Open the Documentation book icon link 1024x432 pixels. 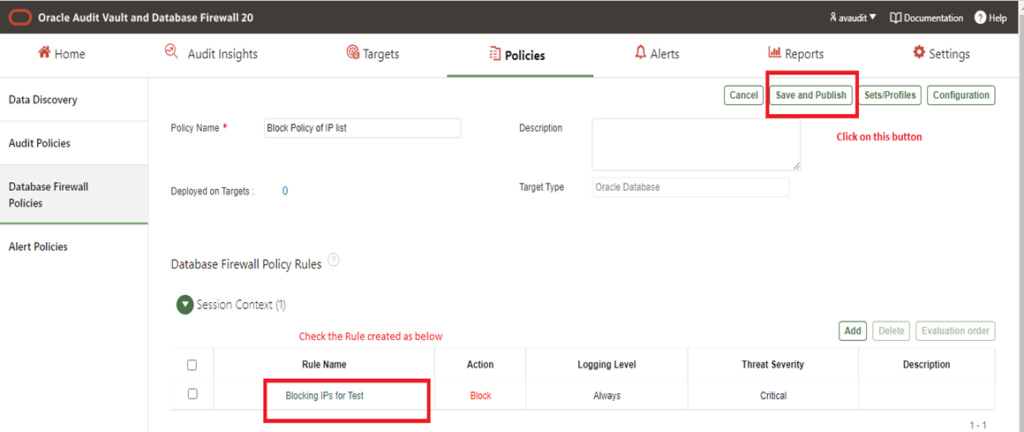point(895,18)
